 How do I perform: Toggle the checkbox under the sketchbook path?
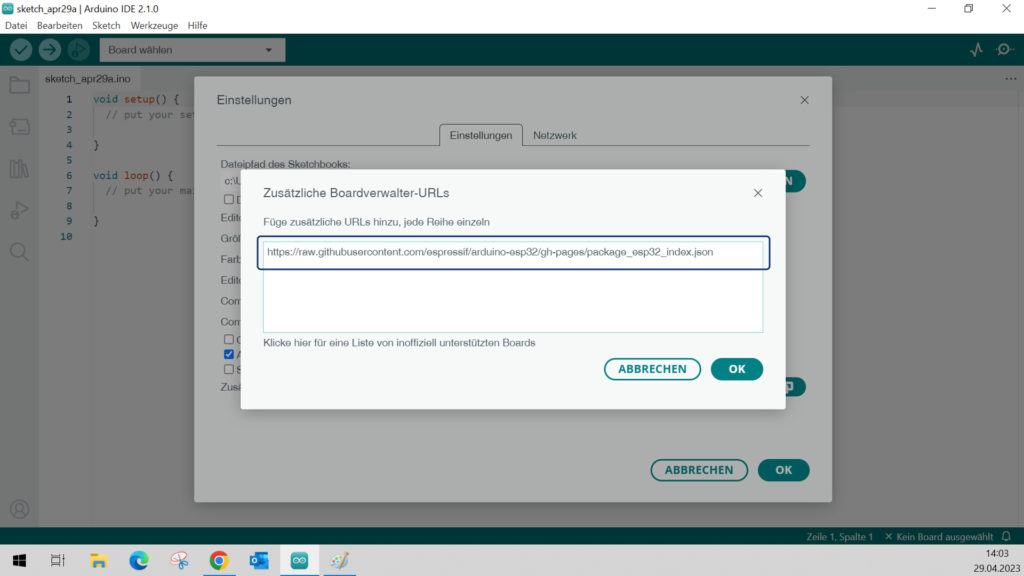[229, 199]
